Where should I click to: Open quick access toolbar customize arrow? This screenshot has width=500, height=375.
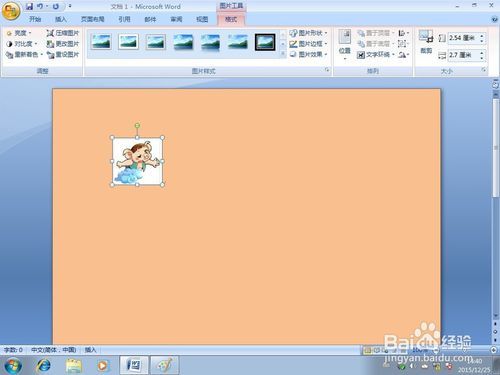pos(70,6)
